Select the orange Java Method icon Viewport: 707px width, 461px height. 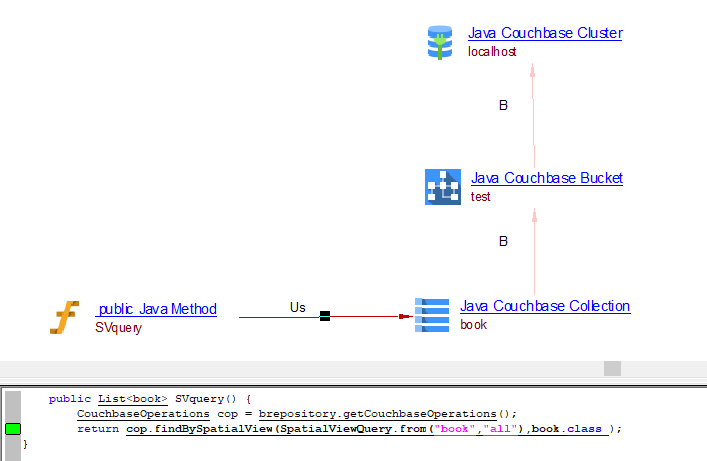[x=65, y=317]
